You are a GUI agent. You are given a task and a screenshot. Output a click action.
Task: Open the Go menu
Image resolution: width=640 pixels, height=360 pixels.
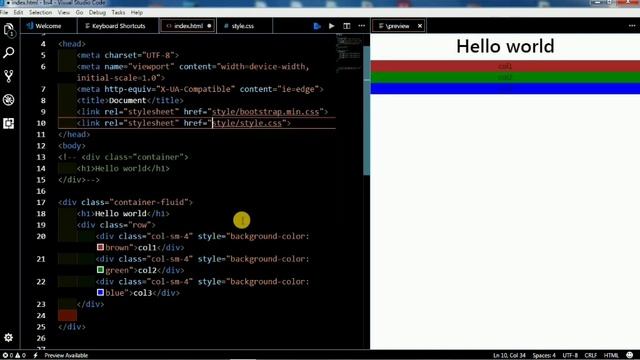coord(79,13)
